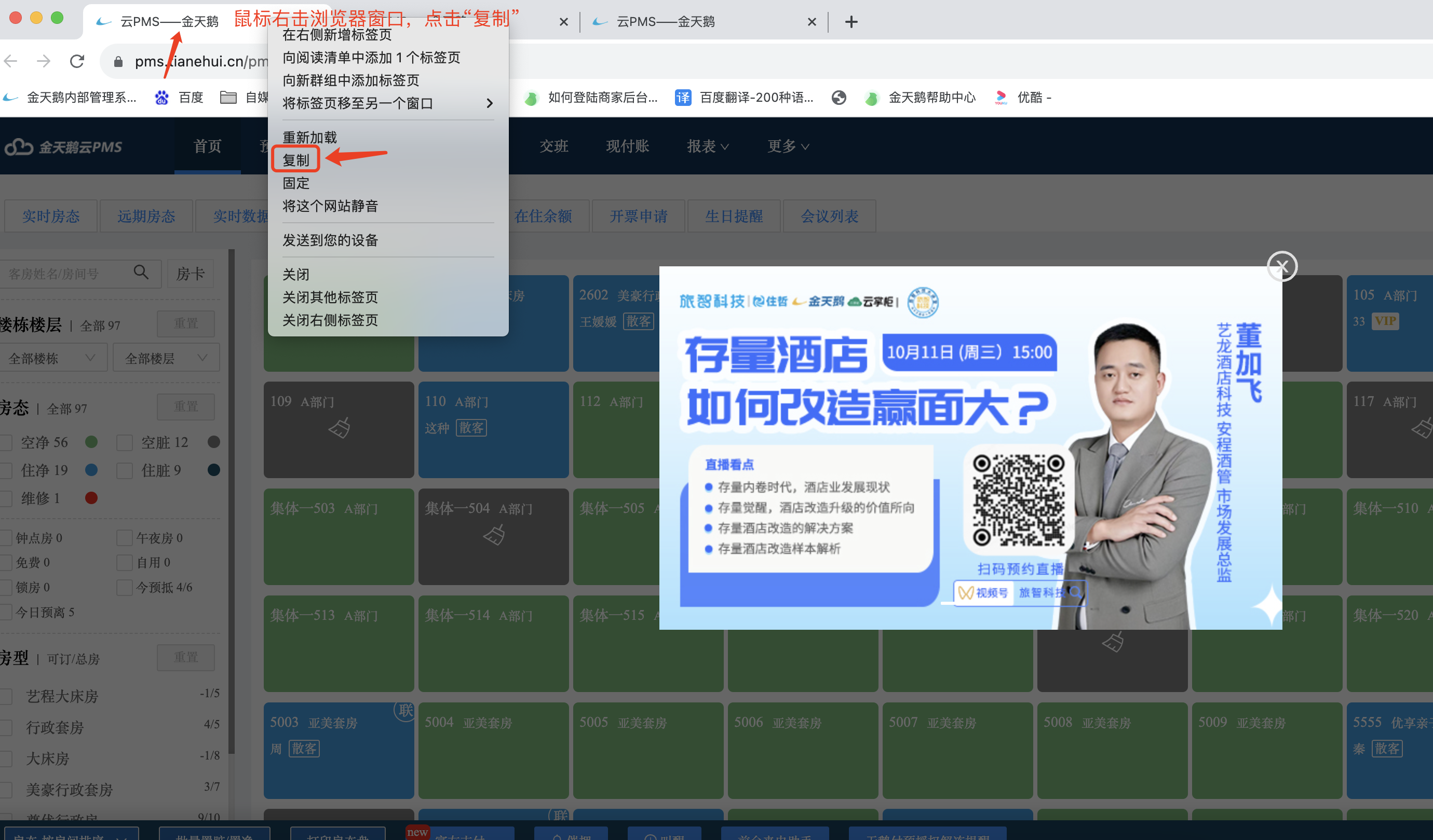Expand the 更多 menu
Screen dimensions: 1433x840
click(788, 147)
